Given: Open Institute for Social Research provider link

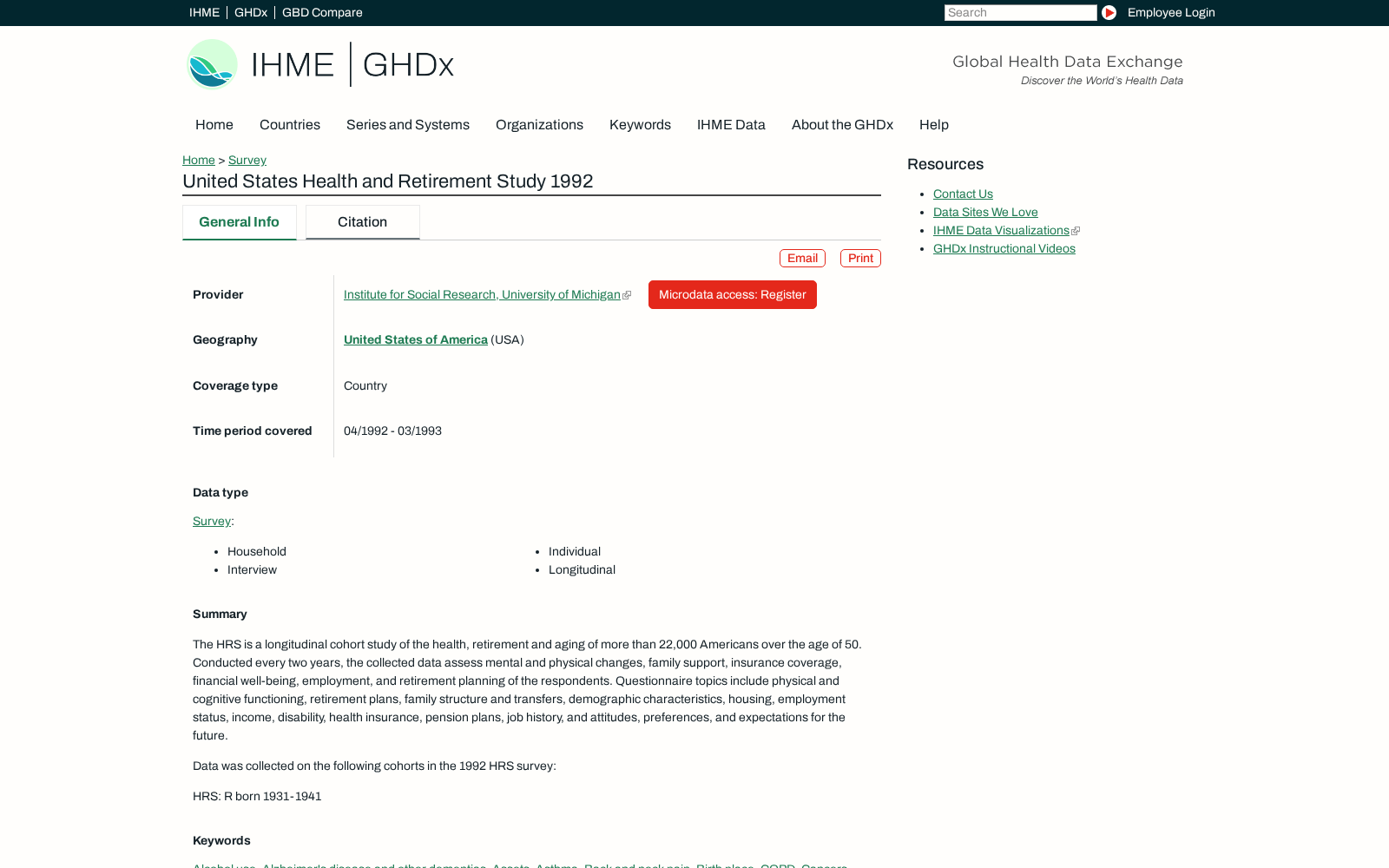Looking at the screenshot, I should pyautogui.click(x=482, y=294).
